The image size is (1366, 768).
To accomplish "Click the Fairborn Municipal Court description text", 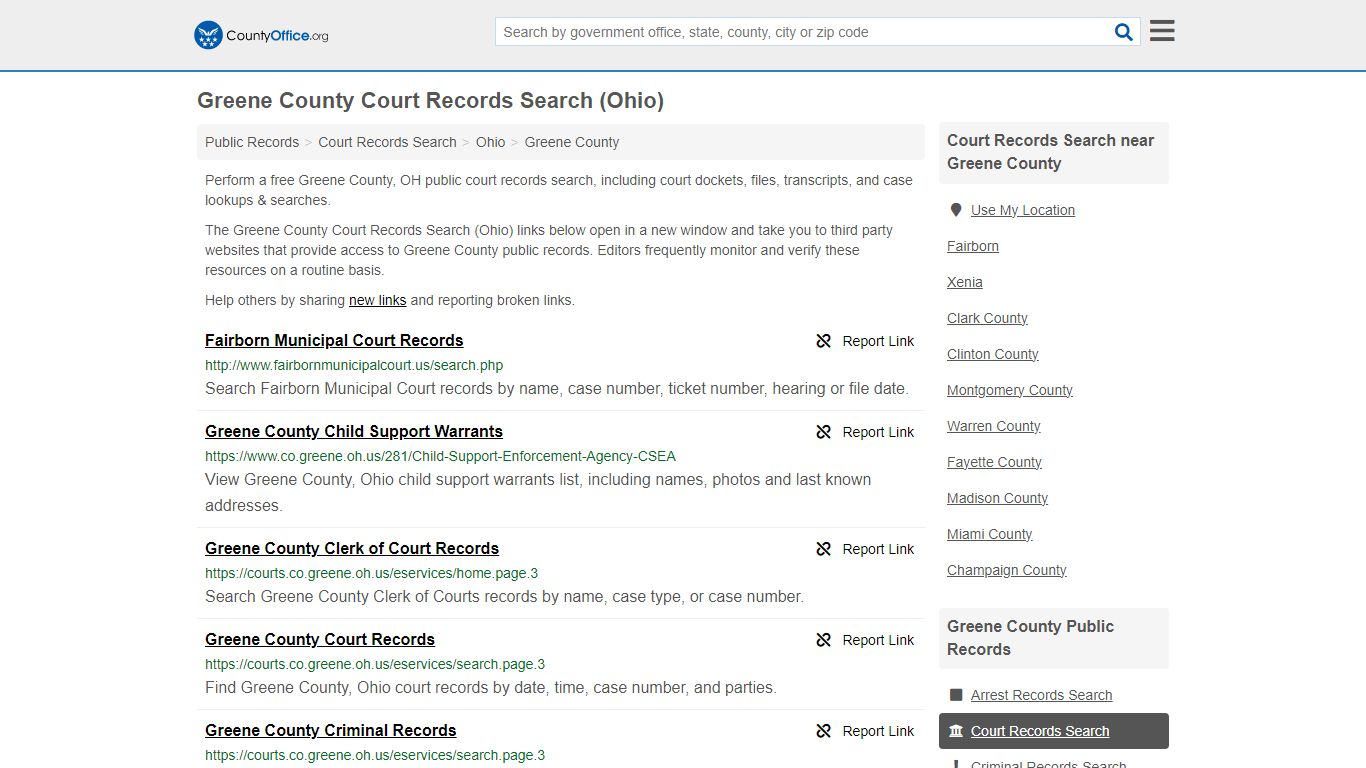I will click(x=557, y=388).
